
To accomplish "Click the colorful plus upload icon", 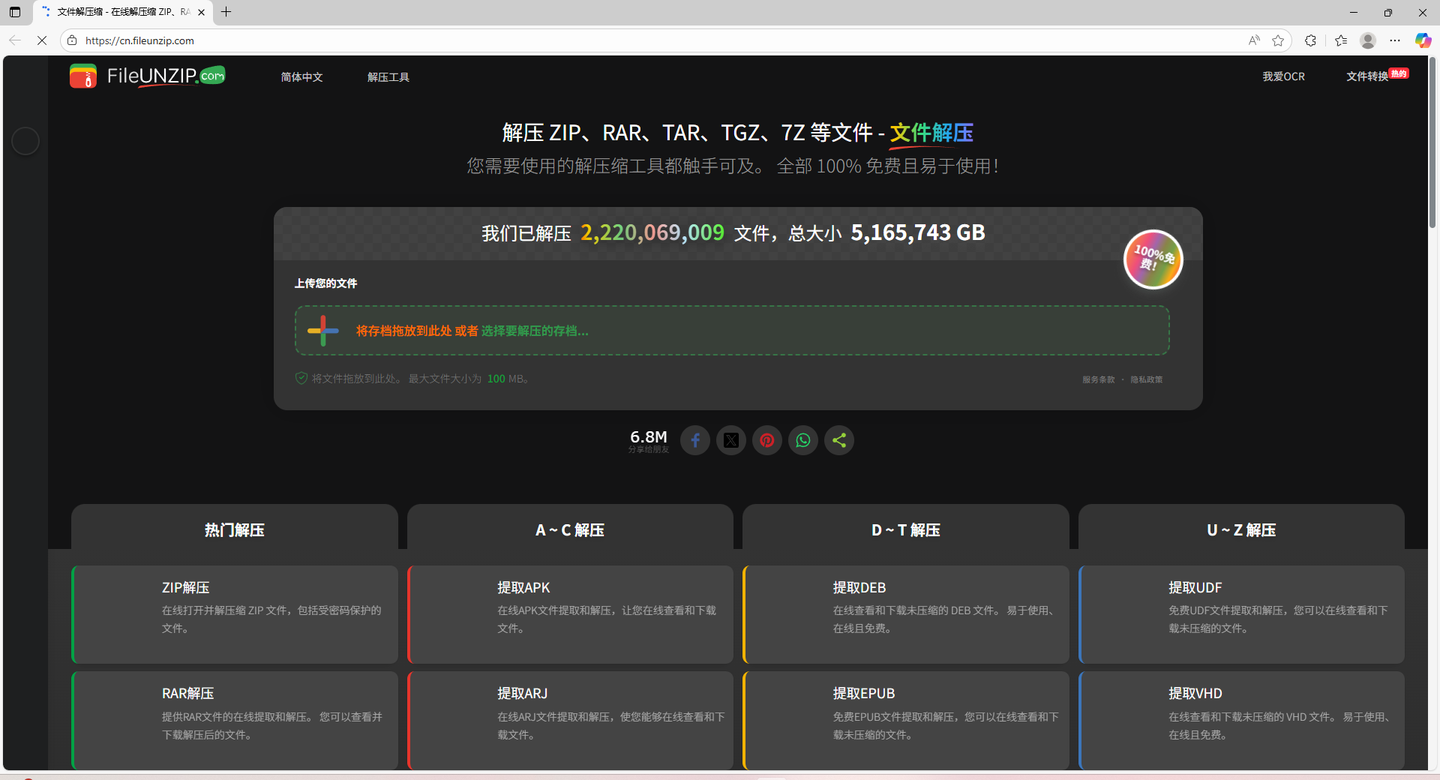I will (x=323, y=330).
